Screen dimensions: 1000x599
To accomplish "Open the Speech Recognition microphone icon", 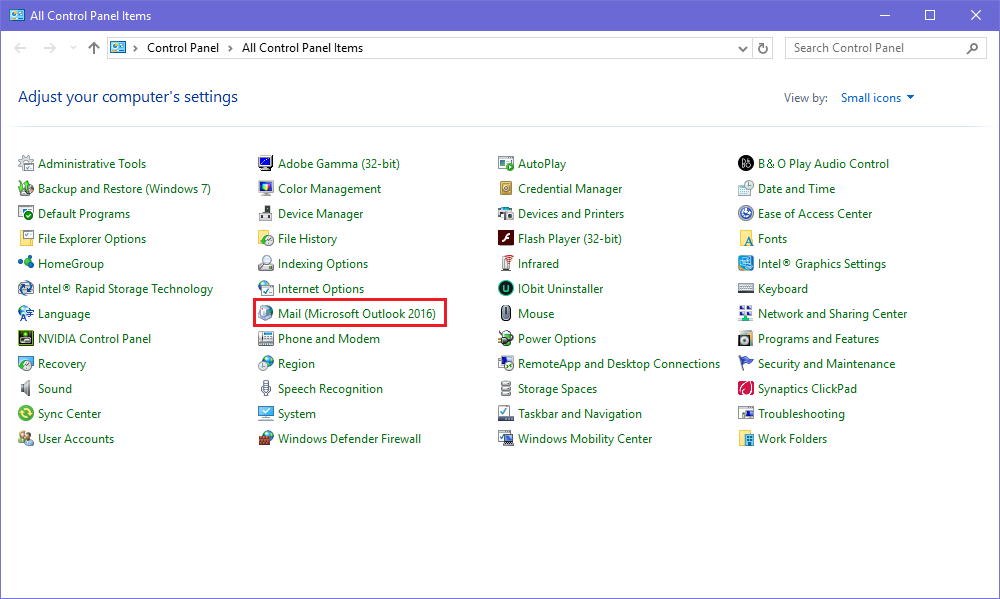I will pos(266,388).
